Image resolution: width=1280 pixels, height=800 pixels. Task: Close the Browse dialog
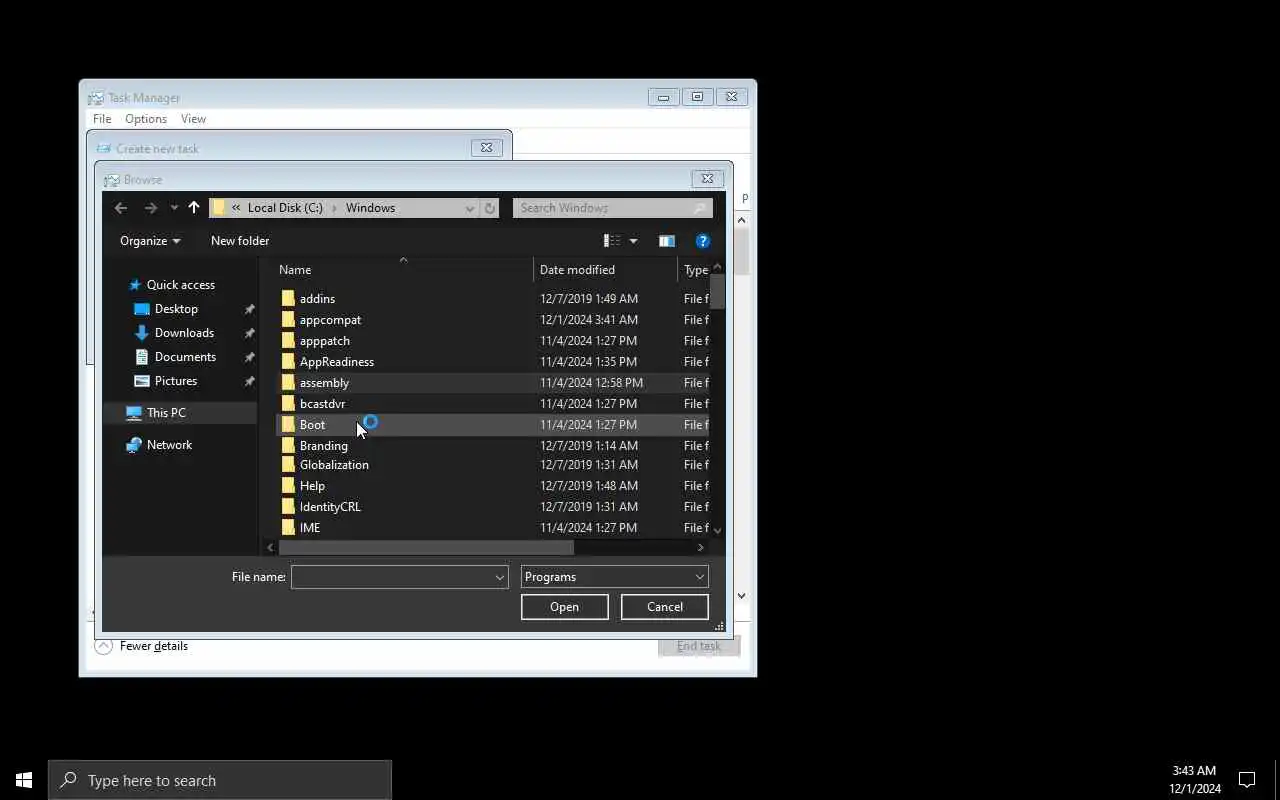[707, 179]
